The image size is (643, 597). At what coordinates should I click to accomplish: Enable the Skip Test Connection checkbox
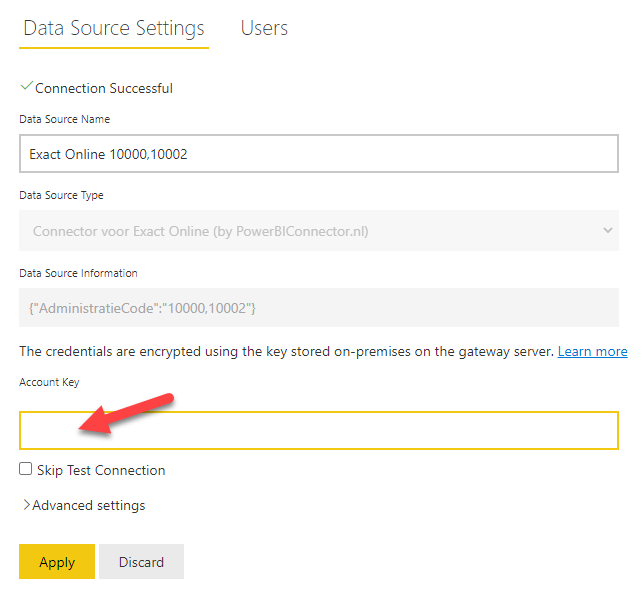coord(25,469)
